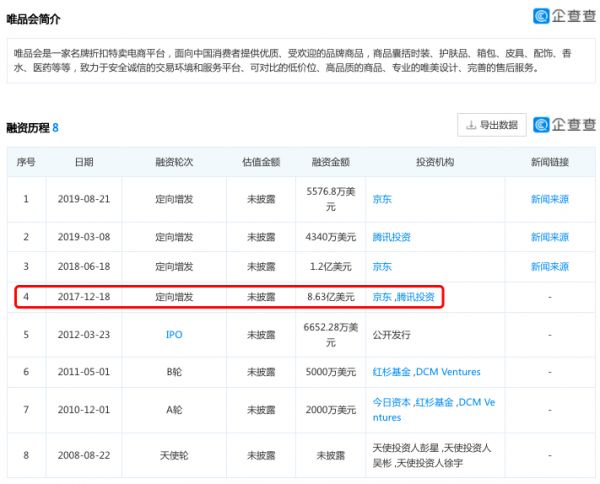Click the 日期 column header
600x484 pixels.
tap(84, 162)
